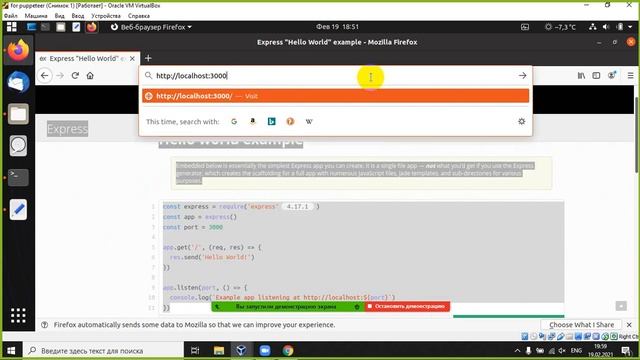
Task: Click the Windows Start button
Action: [11, 351]
